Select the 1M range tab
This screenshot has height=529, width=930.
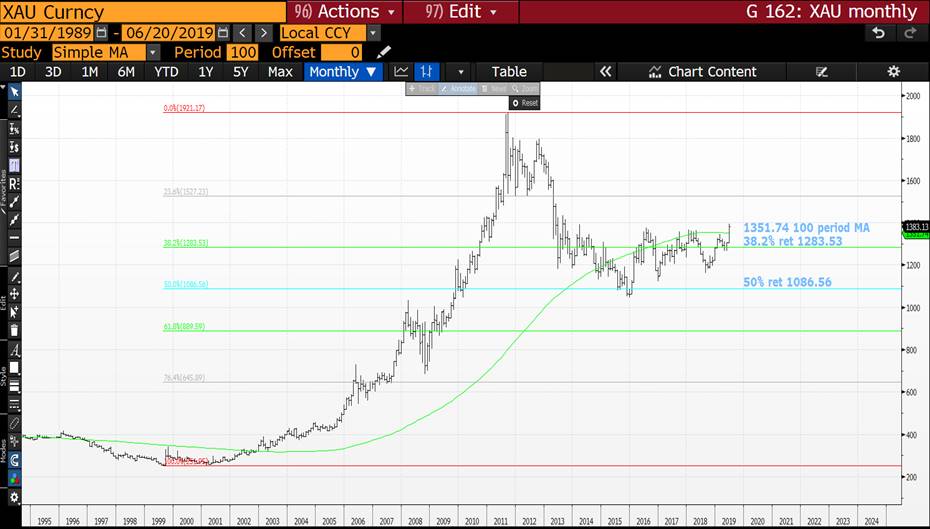coord(90,72)
